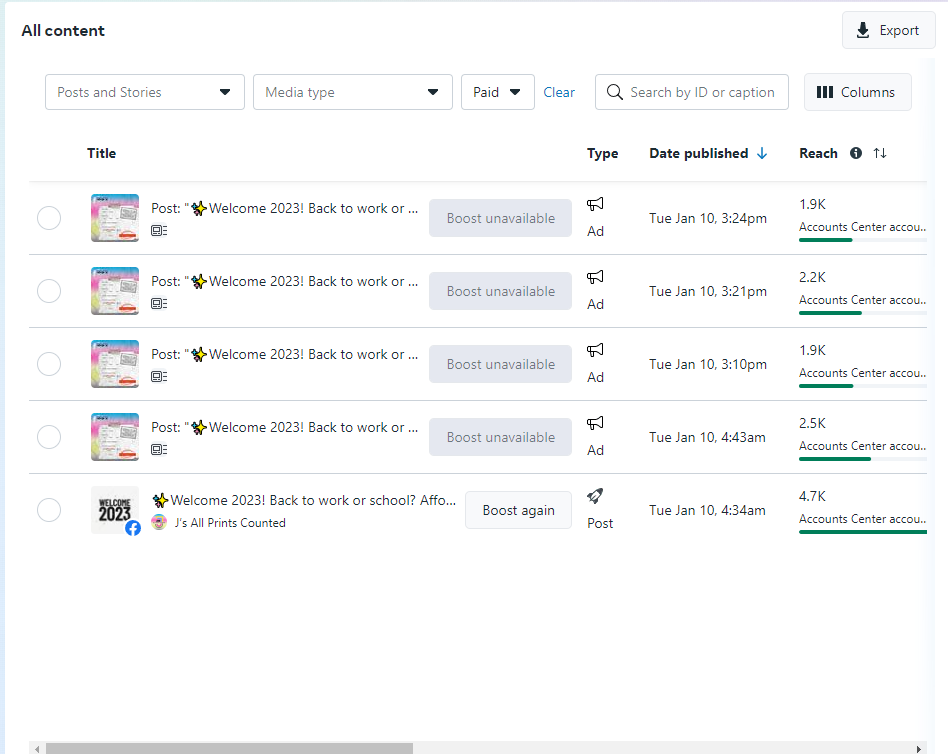Click the Search by ID or caption field

[692, 92]
